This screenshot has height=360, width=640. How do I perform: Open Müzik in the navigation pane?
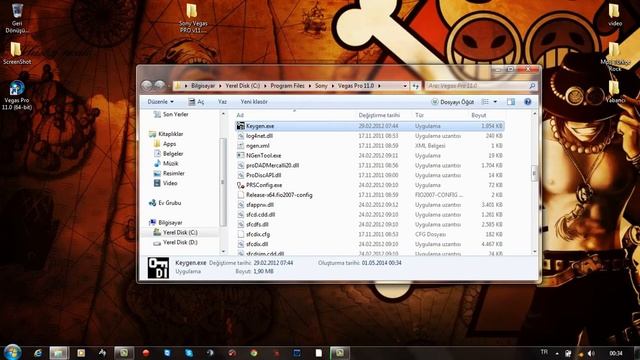pos(166,163)
